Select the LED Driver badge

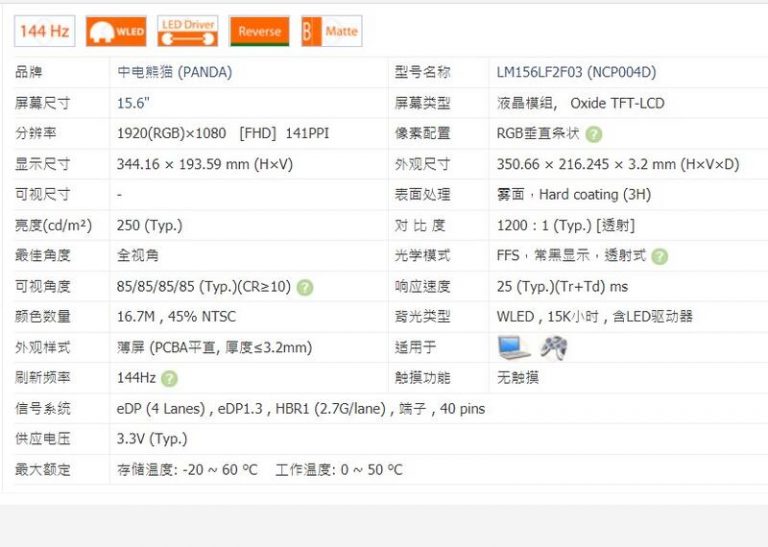(188, 31)
